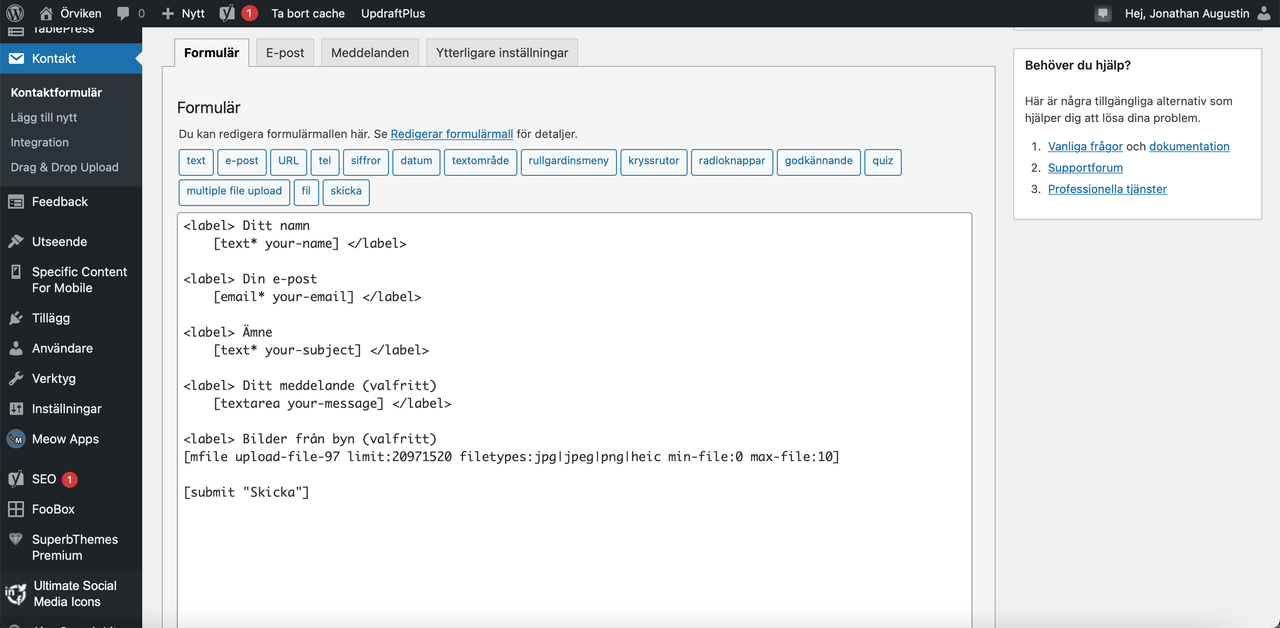This screenshot has width=1280, height=628.
Task: Click the Utseende brush icon
Action: 16,242
